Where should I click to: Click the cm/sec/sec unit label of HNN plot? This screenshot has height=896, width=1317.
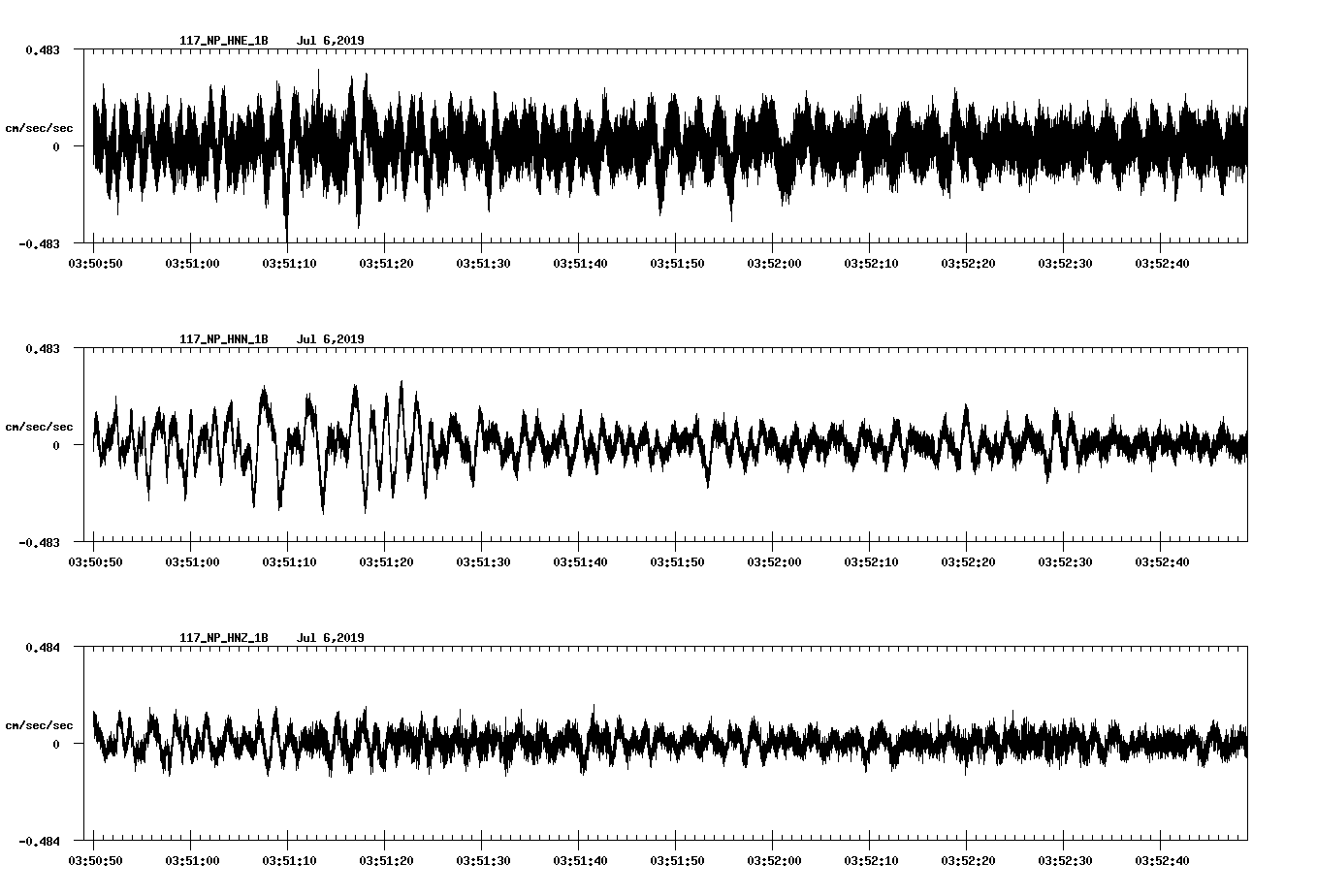[x=39, y=427]
